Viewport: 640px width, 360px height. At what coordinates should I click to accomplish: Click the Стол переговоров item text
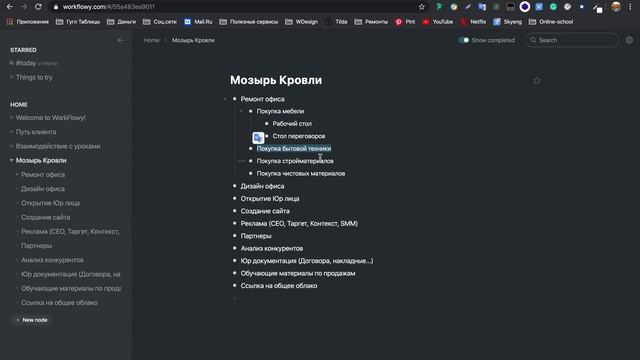pos(299,136)
